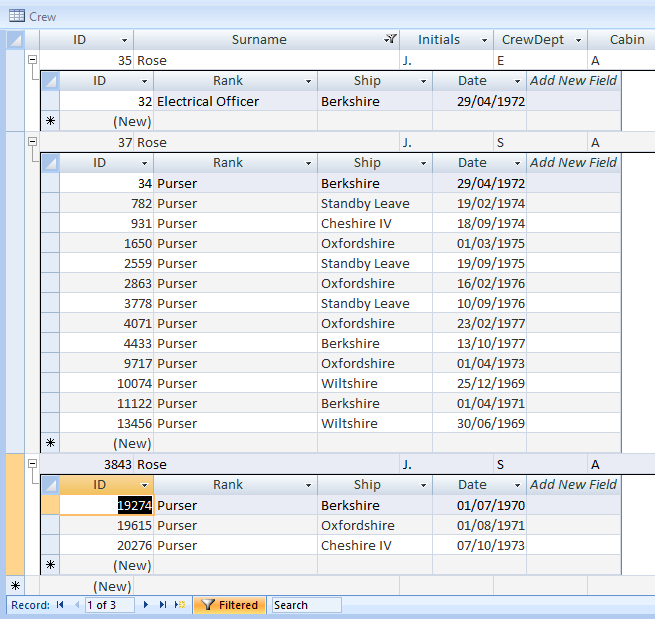Click new record asterisk in crew 37 subdatasheet

pyautogui.click(x=51, y=443)
